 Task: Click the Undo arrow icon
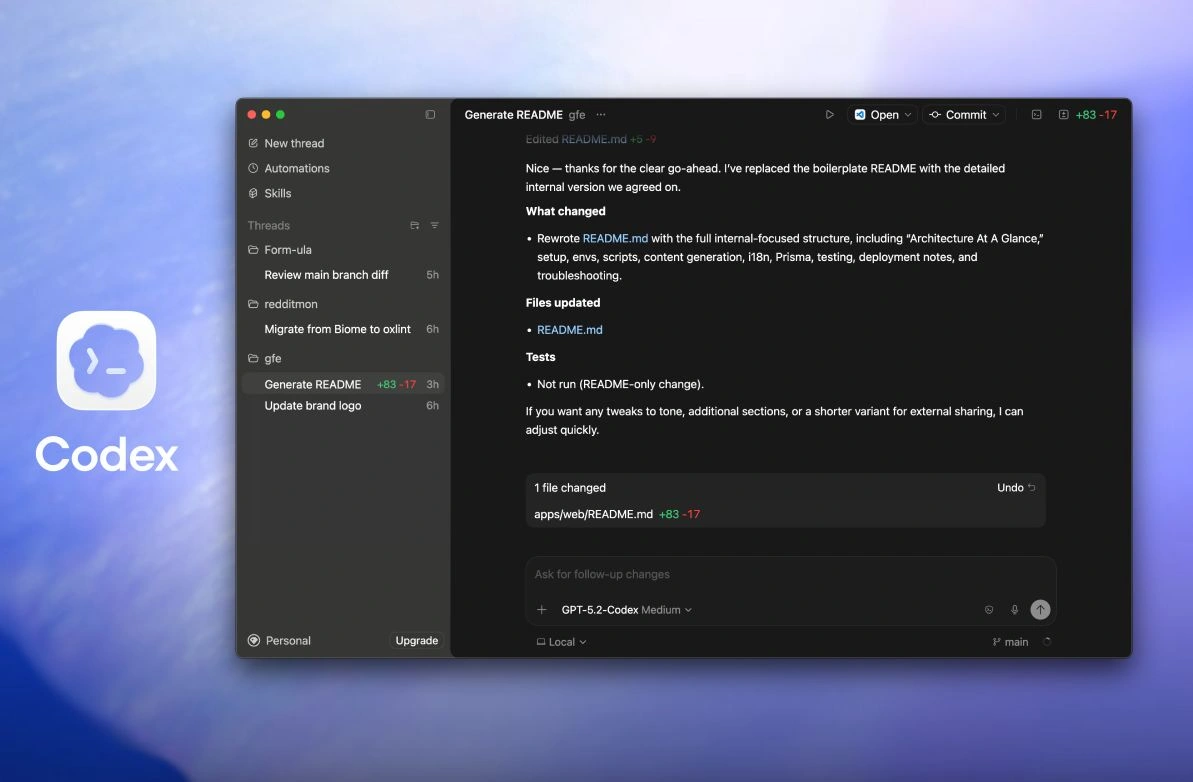point(1032,488)
